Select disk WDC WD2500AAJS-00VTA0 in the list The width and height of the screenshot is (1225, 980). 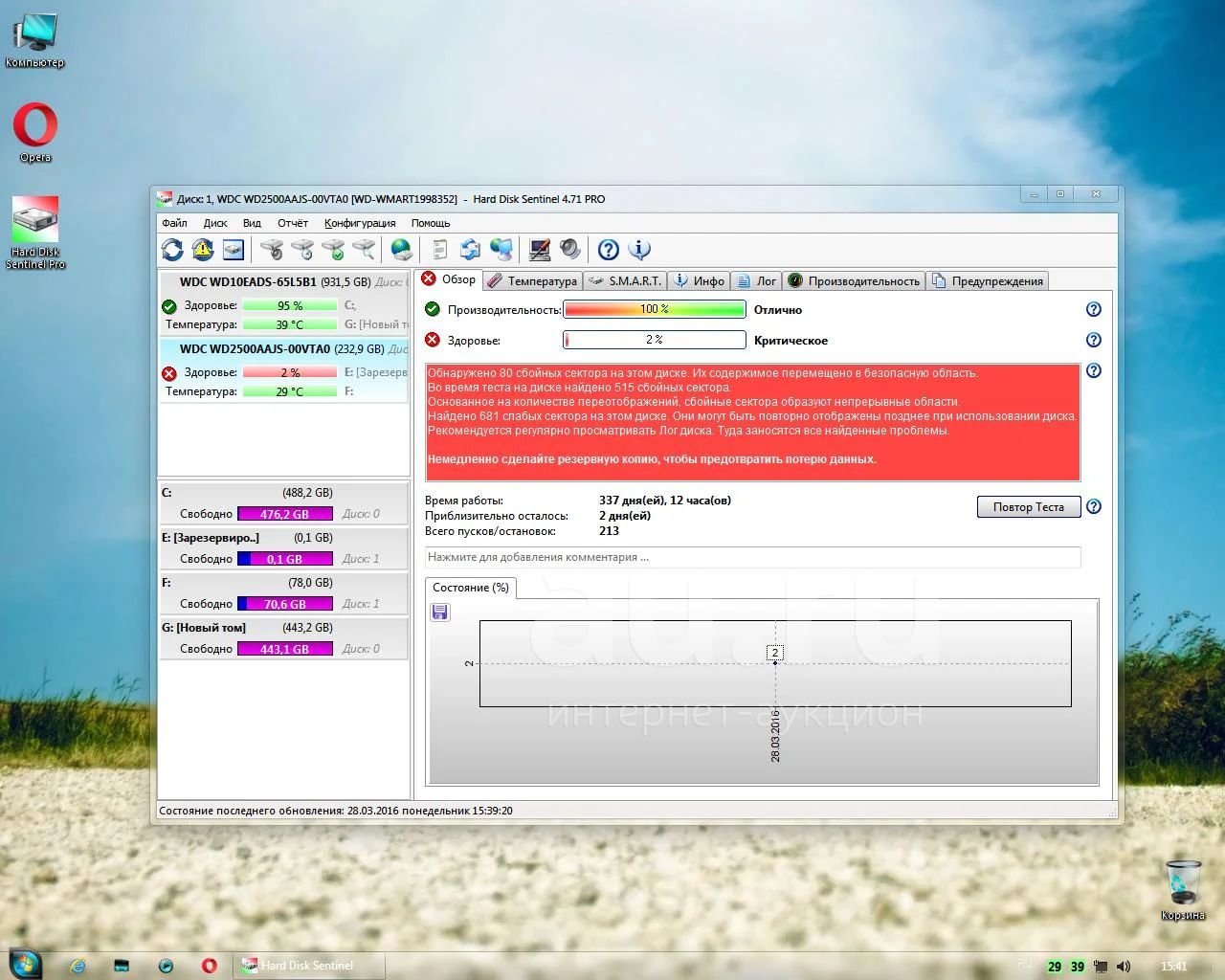coord(284,370)
